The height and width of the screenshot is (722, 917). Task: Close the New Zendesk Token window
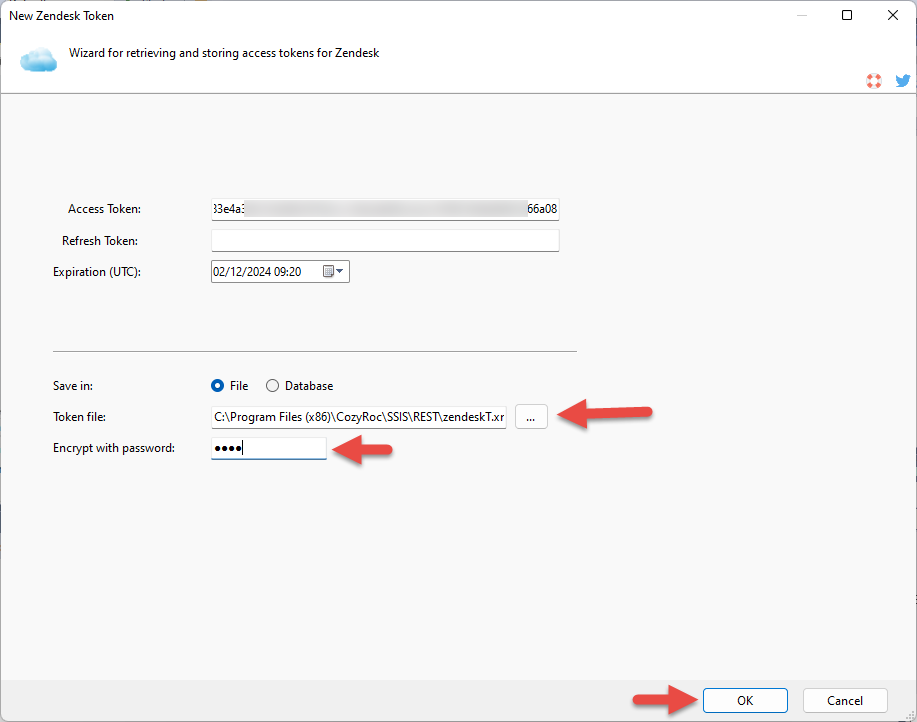(x=892, y=15)
